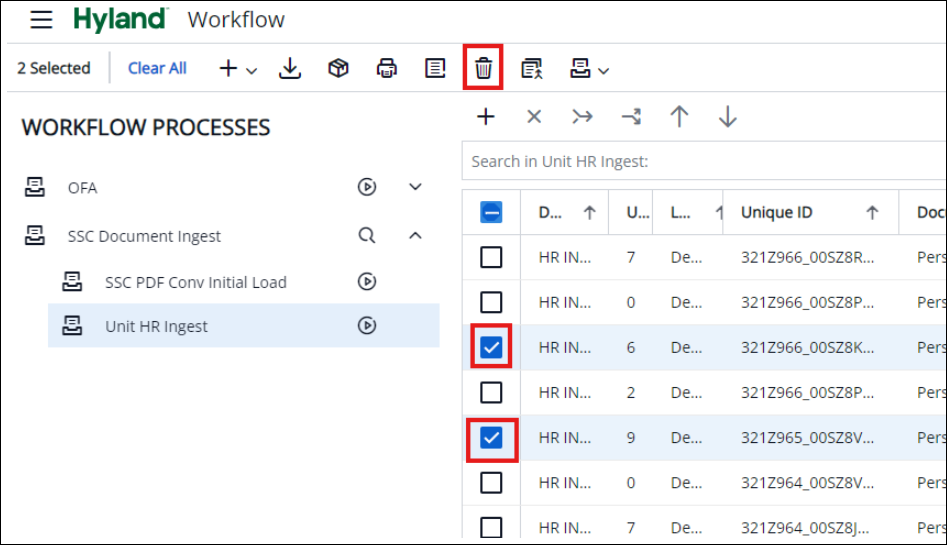Collapse the SSC Document Ingest chevron
Screen dimensions: 947x545
[415, 235]
